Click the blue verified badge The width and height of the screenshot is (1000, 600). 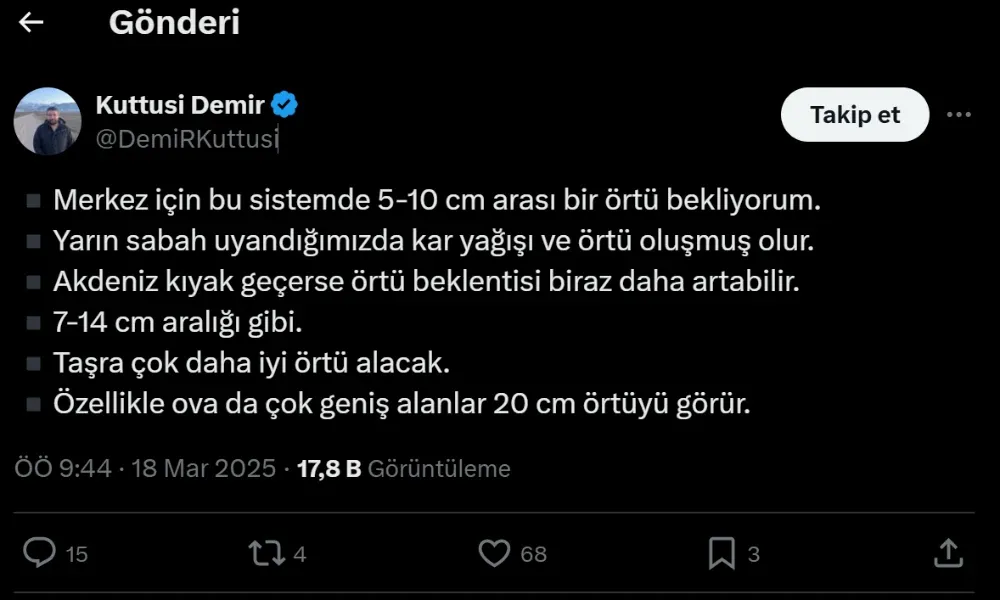coord(285,104)
